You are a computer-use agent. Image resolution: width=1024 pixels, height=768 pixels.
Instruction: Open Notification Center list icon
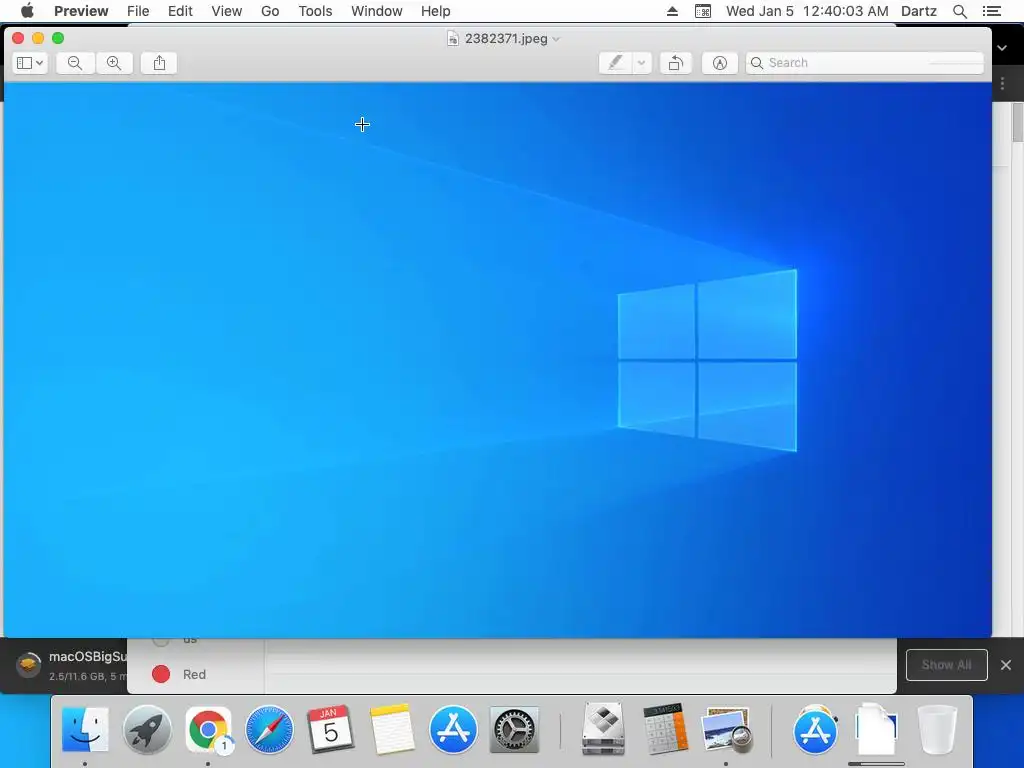point(991,11)
